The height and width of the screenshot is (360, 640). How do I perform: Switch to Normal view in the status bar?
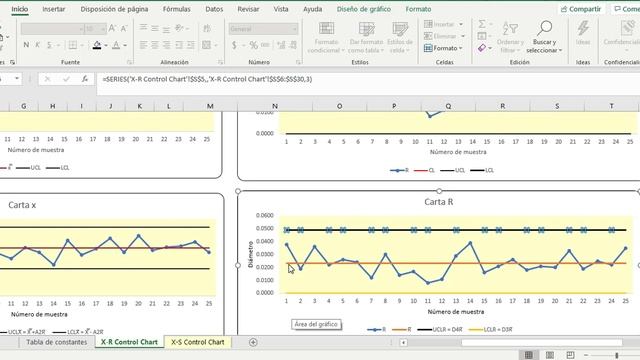[x=529, y=355]
